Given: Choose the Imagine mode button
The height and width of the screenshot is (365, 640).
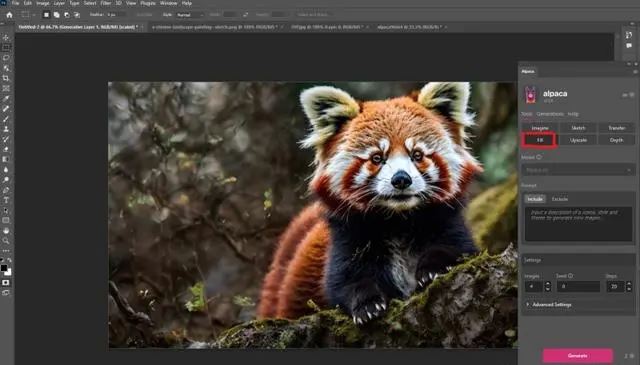Looking at the screenshot, I should coord(540,128).
